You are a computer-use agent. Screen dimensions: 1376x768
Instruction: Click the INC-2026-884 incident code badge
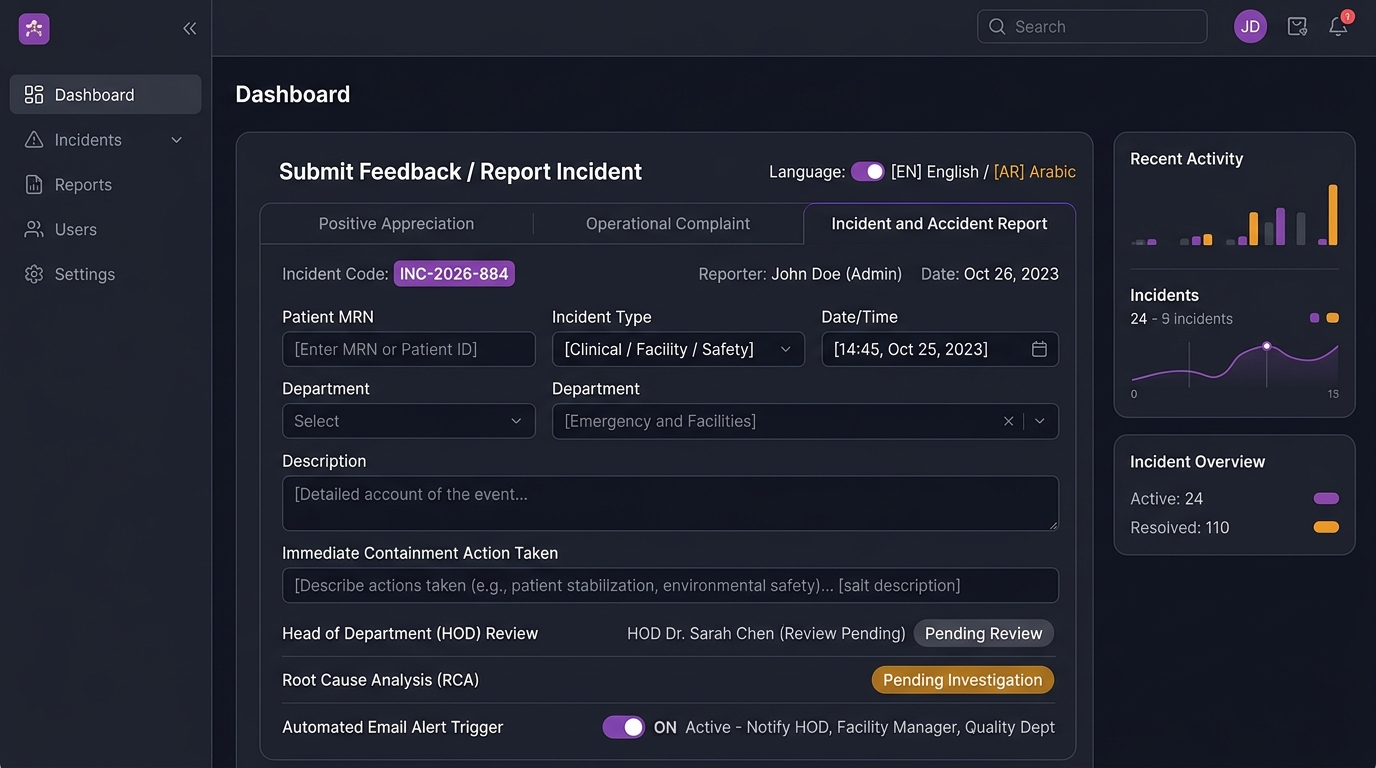tap(454, 274)
